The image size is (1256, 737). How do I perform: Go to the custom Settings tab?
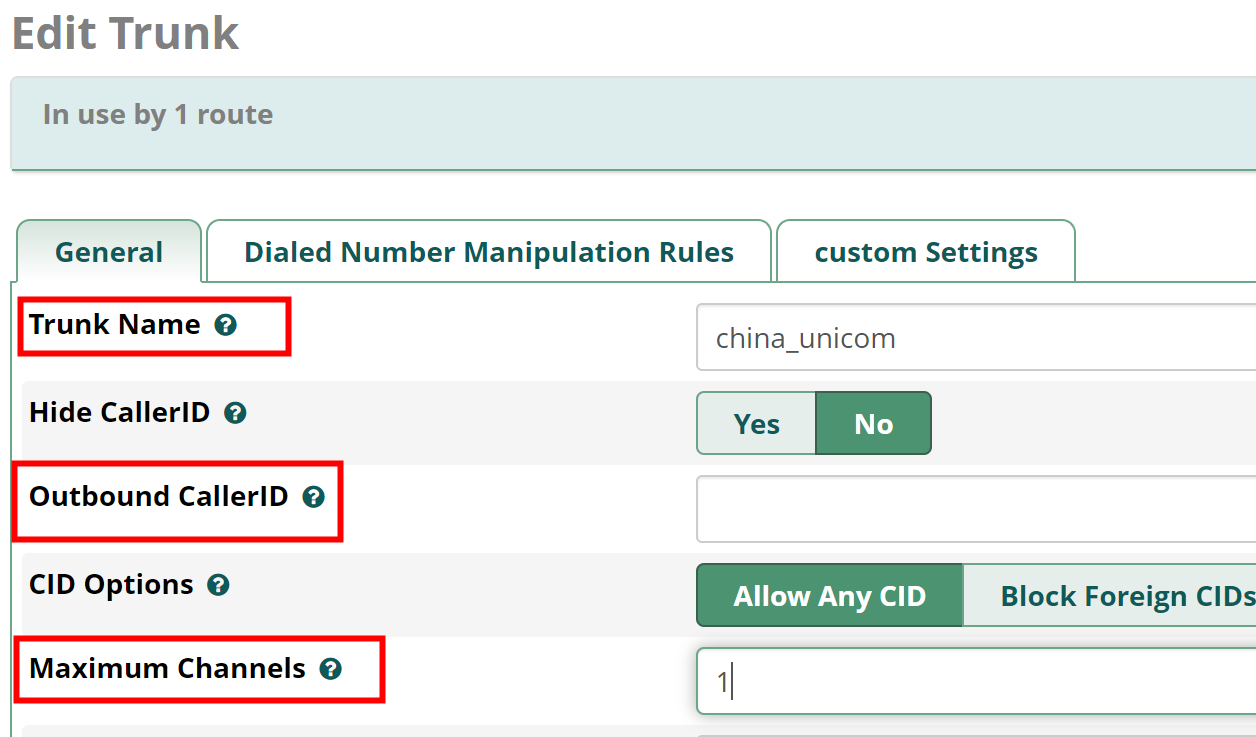tap(926, 252)
